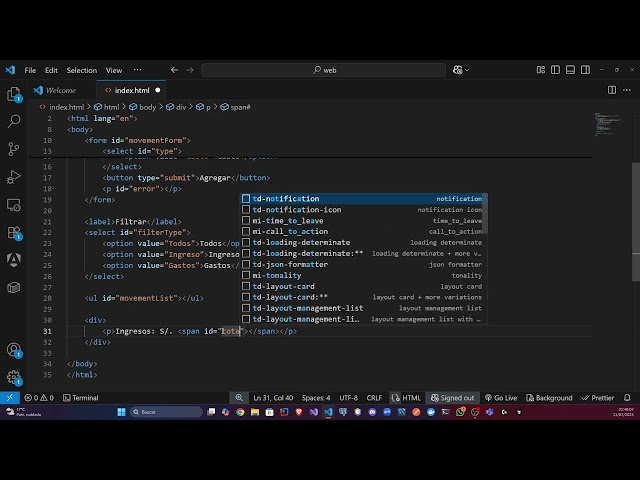This screenshot has width=640, height=480.
Task: Click Ln 31, Col 40 indicator
Action: [x=273, y=398]
